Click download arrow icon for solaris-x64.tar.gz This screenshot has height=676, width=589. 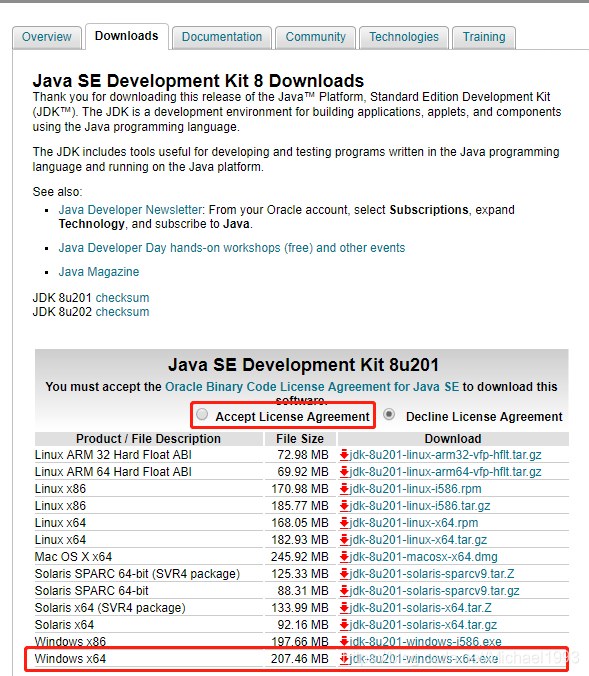point(344,625)
